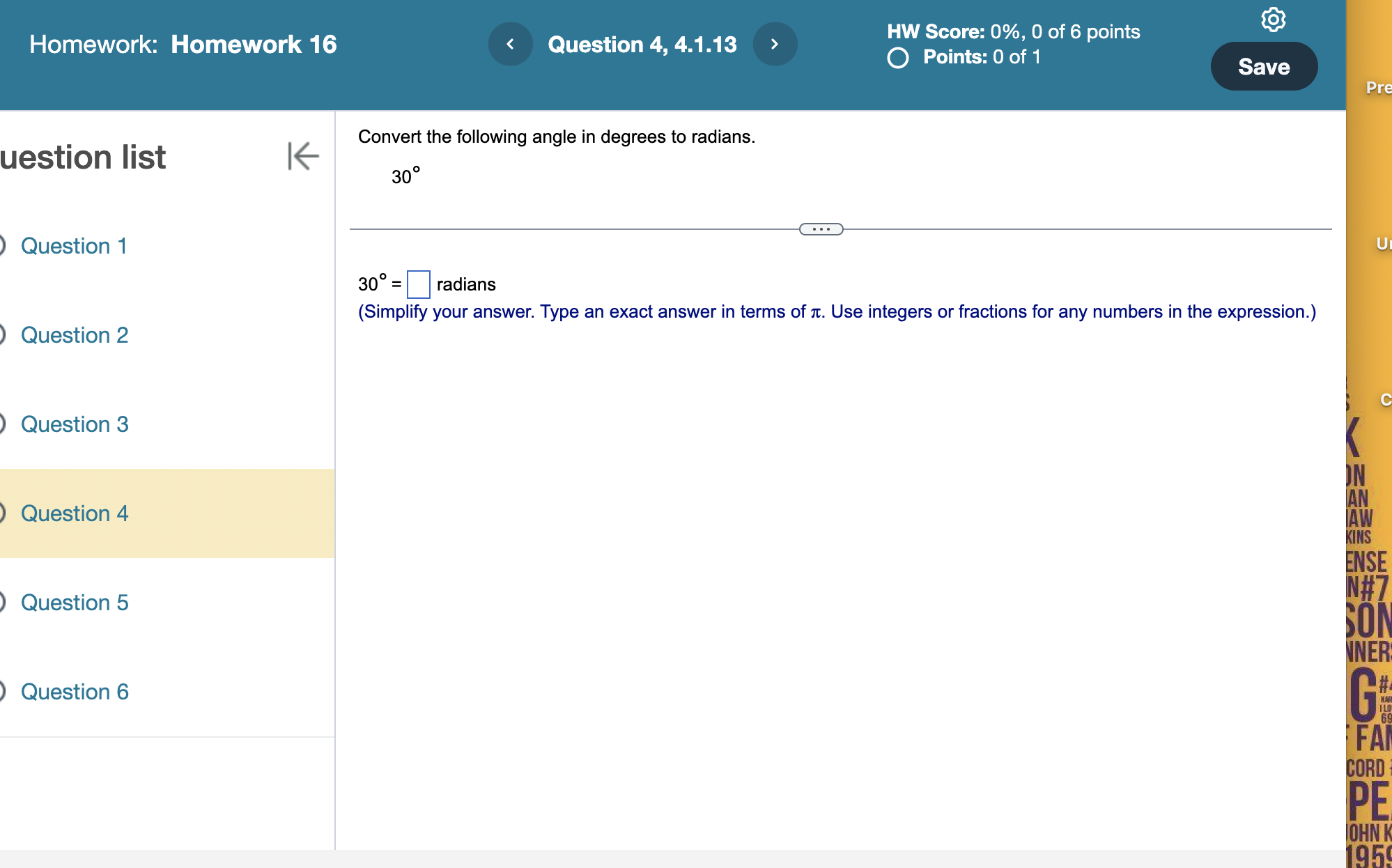Click the truncated Pre button at top right
The height and width of the screenshot is (868, 1392).
[x=1378, y=88]
